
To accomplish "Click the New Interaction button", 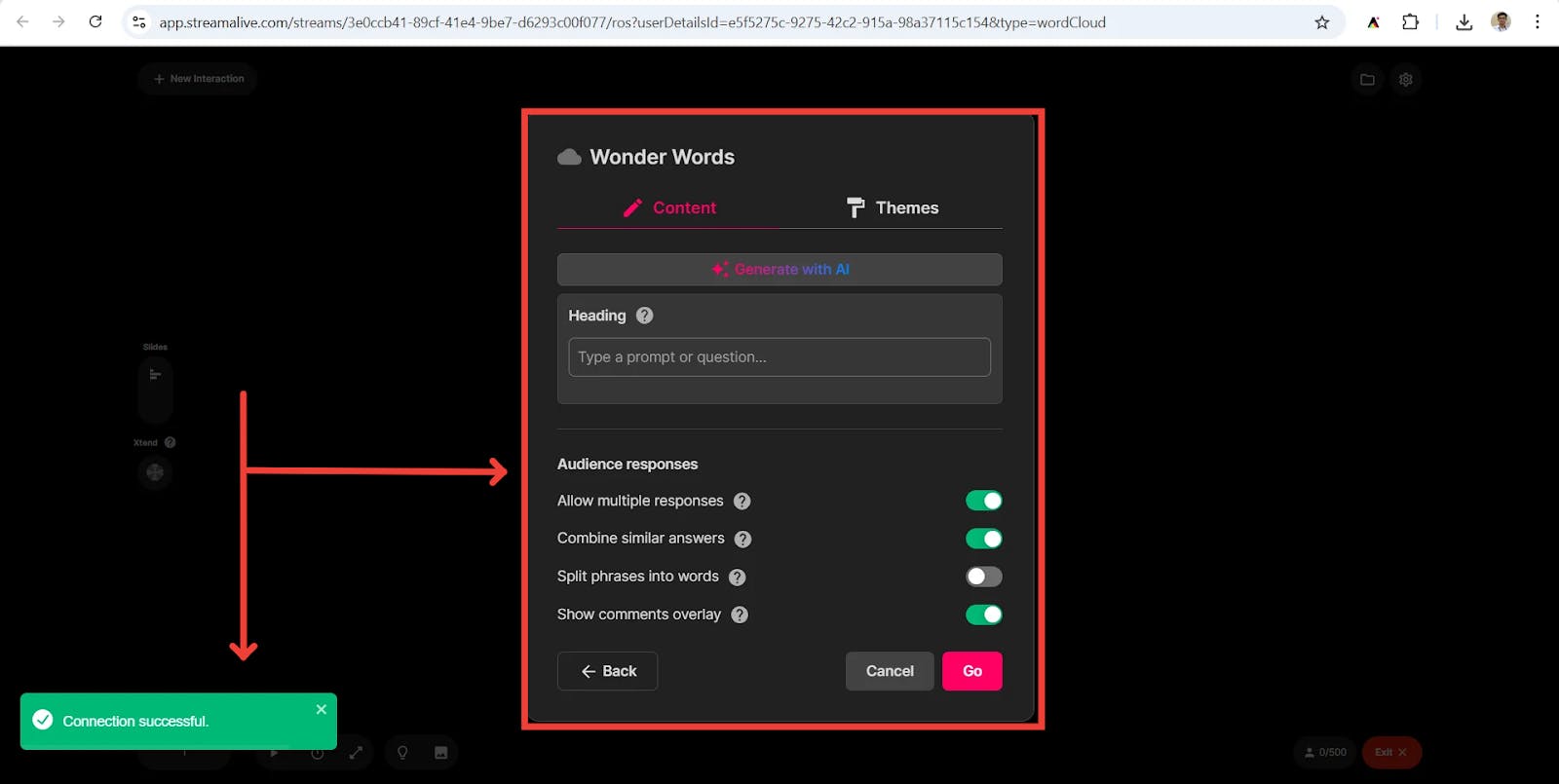I will 198,79.
